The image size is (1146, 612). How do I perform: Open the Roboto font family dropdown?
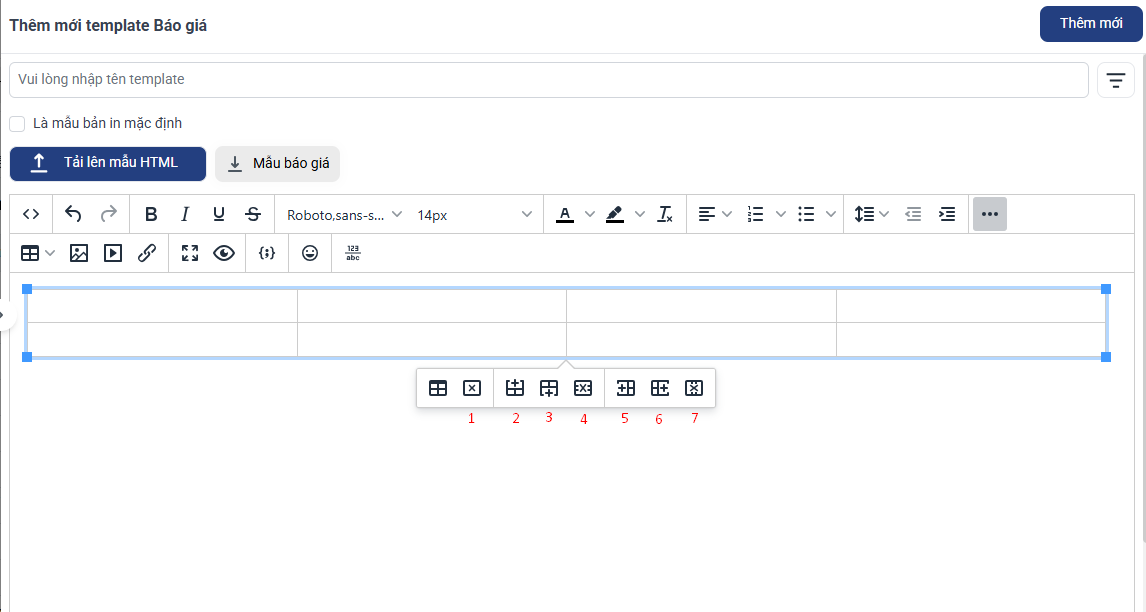(344, 214)
